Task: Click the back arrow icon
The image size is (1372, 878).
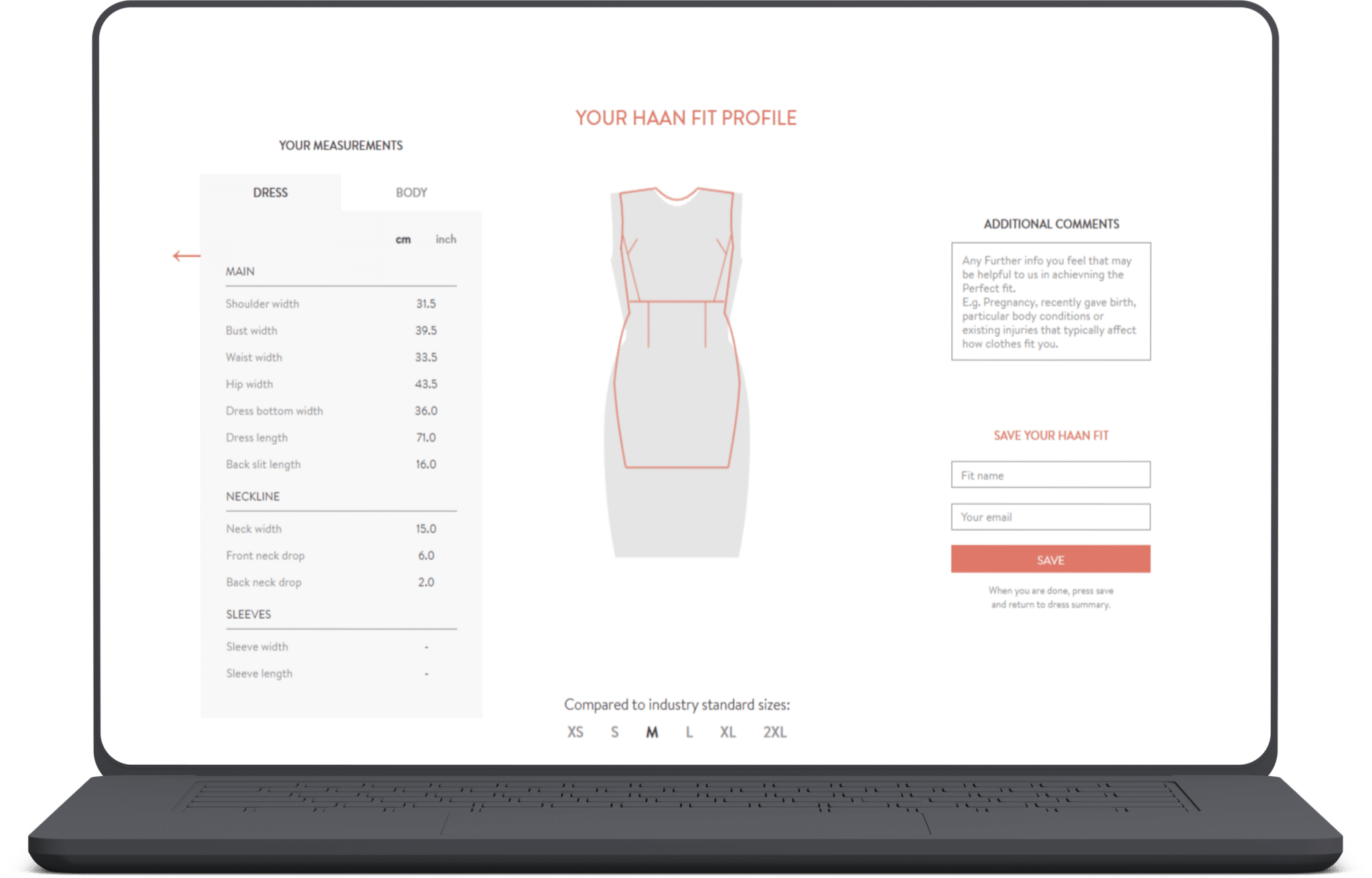Action: 186,256
